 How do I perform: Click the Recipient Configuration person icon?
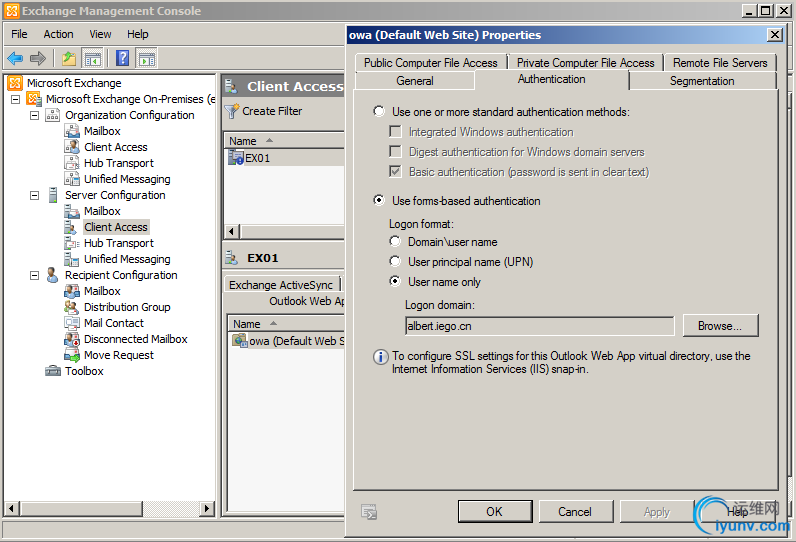(x=52, y=275)
